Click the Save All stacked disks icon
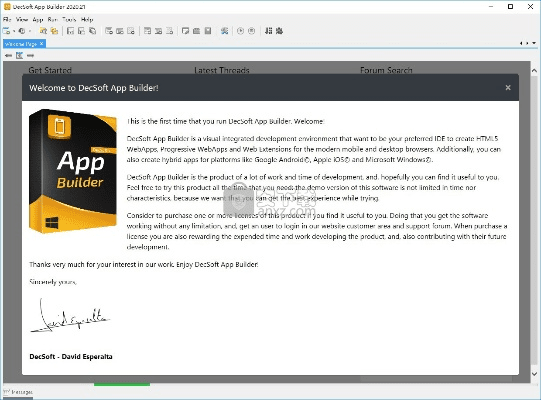Image resolution: width=541 pixels, height=400 pixels. pyautogui.click(x=92, y=31)
